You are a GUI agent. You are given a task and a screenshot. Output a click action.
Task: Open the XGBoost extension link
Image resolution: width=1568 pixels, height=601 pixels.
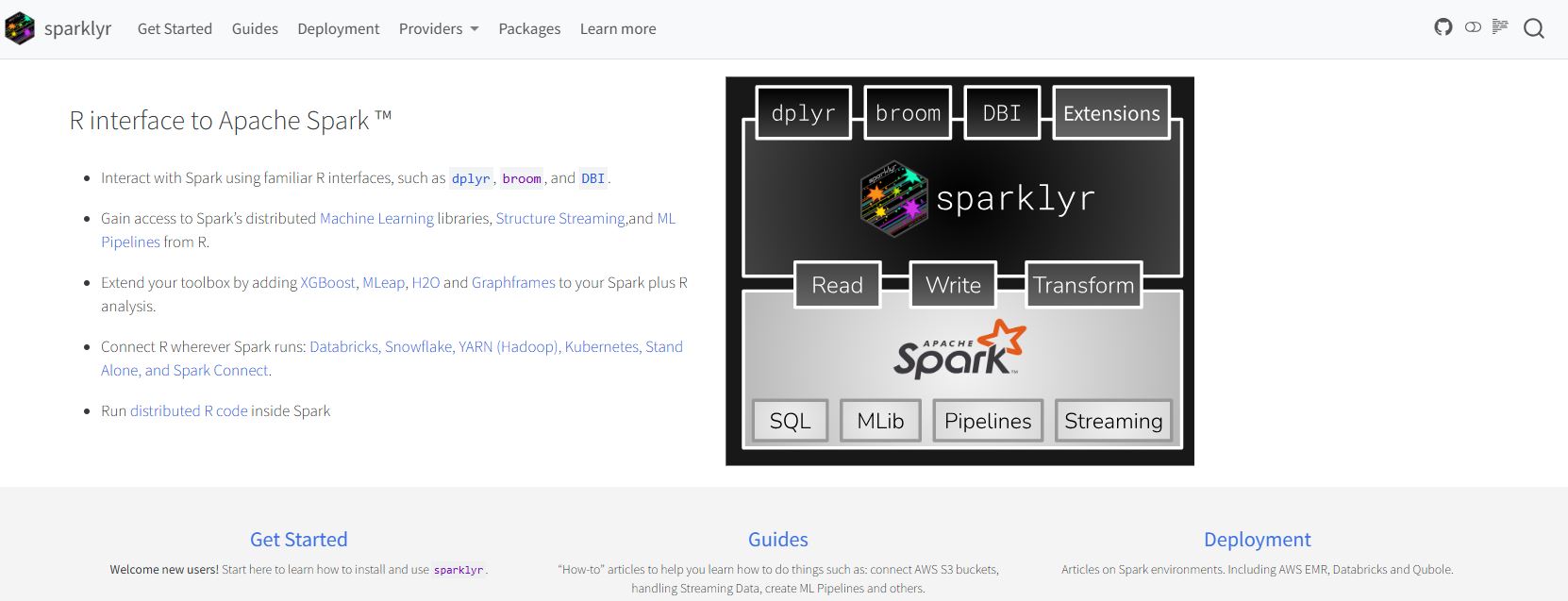[x=327, y=282]
